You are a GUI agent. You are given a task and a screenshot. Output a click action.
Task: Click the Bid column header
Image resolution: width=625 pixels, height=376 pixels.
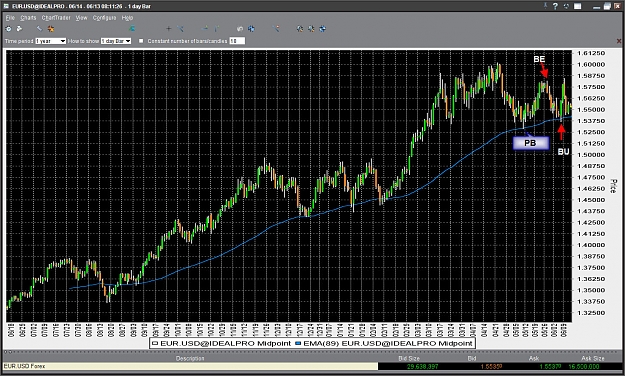(x=472, y=358)
